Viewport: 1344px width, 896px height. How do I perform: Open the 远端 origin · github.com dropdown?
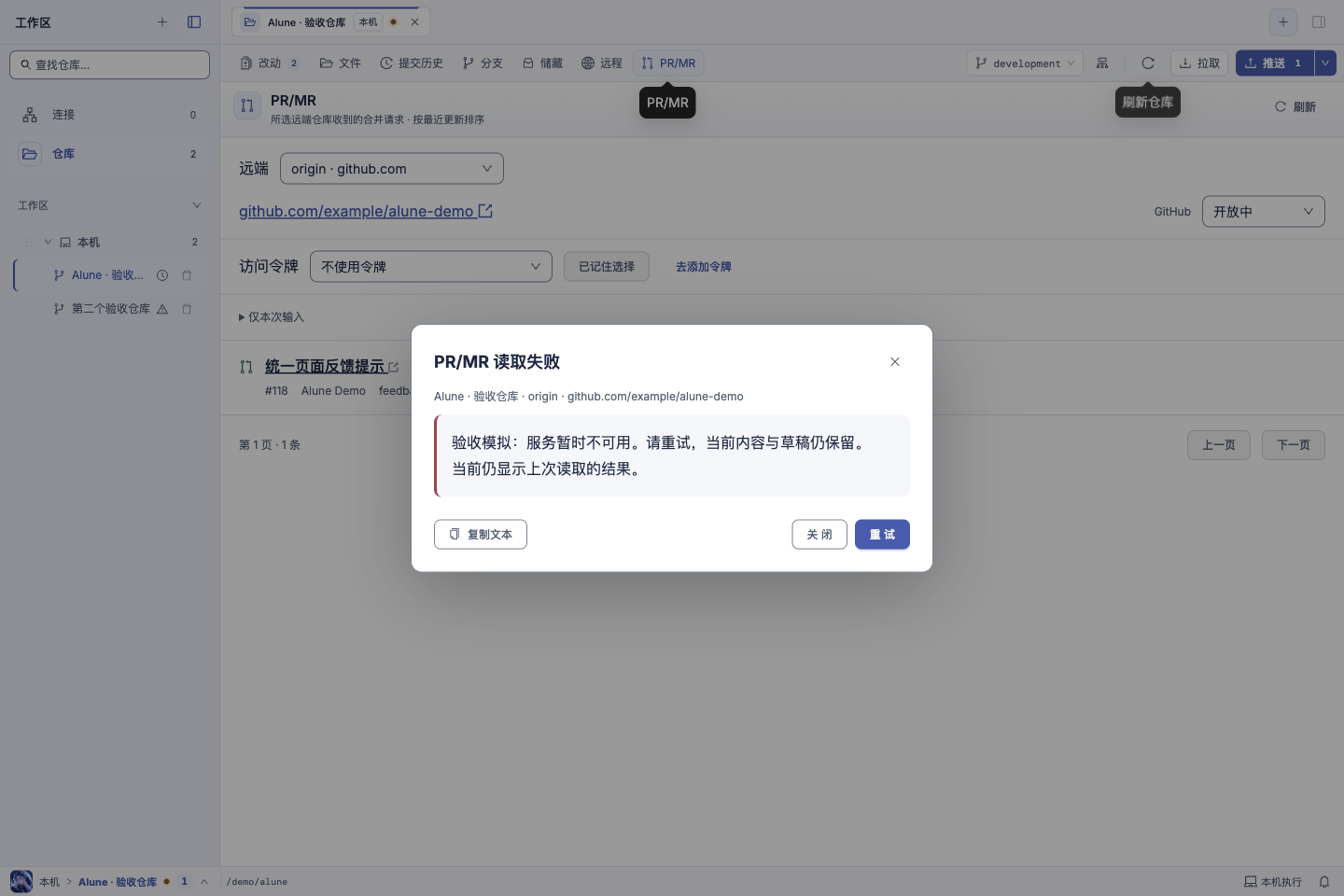(x=392, y=169)
